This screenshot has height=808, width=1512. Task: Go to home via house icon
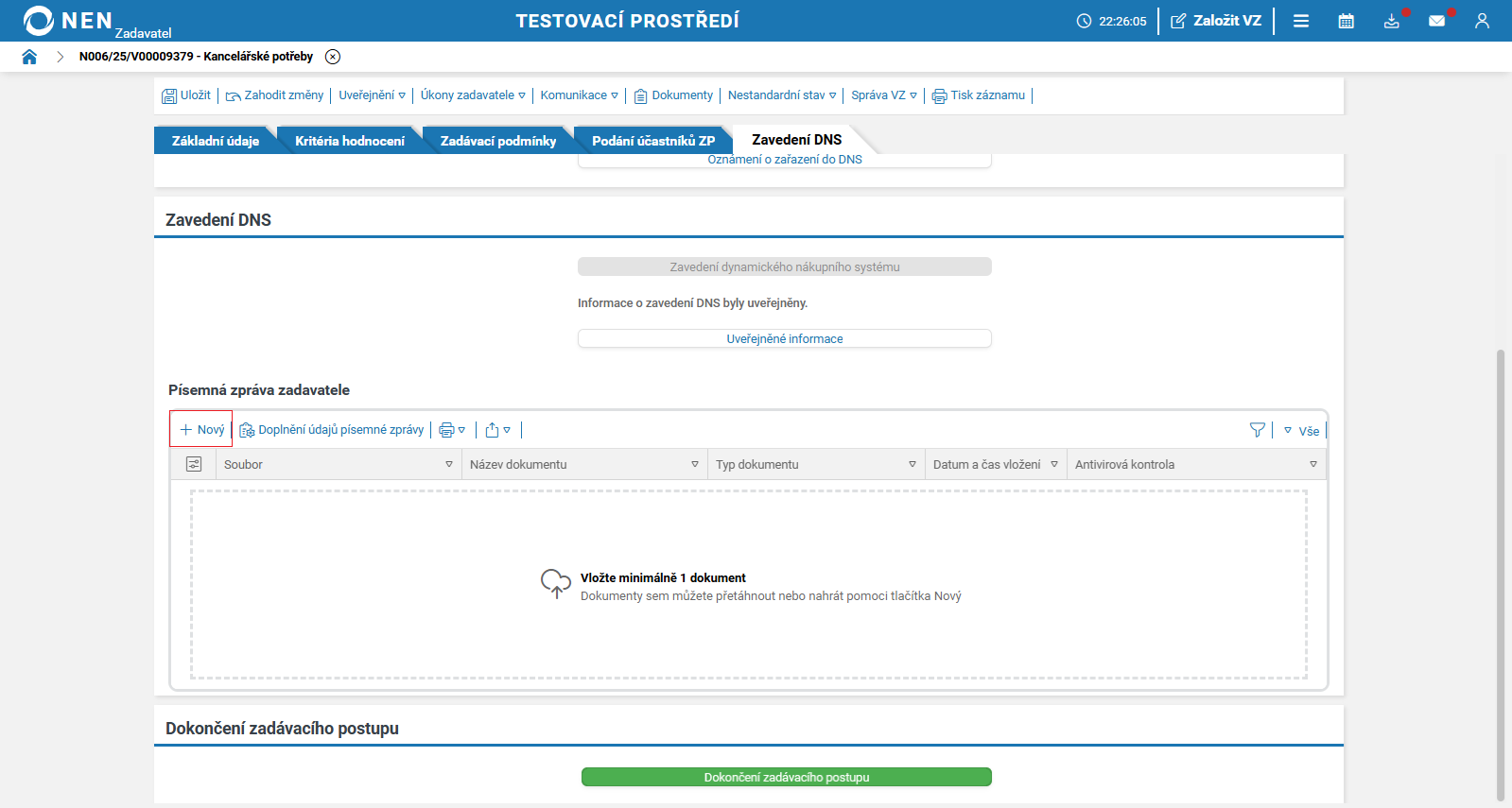tap(29, 57)
